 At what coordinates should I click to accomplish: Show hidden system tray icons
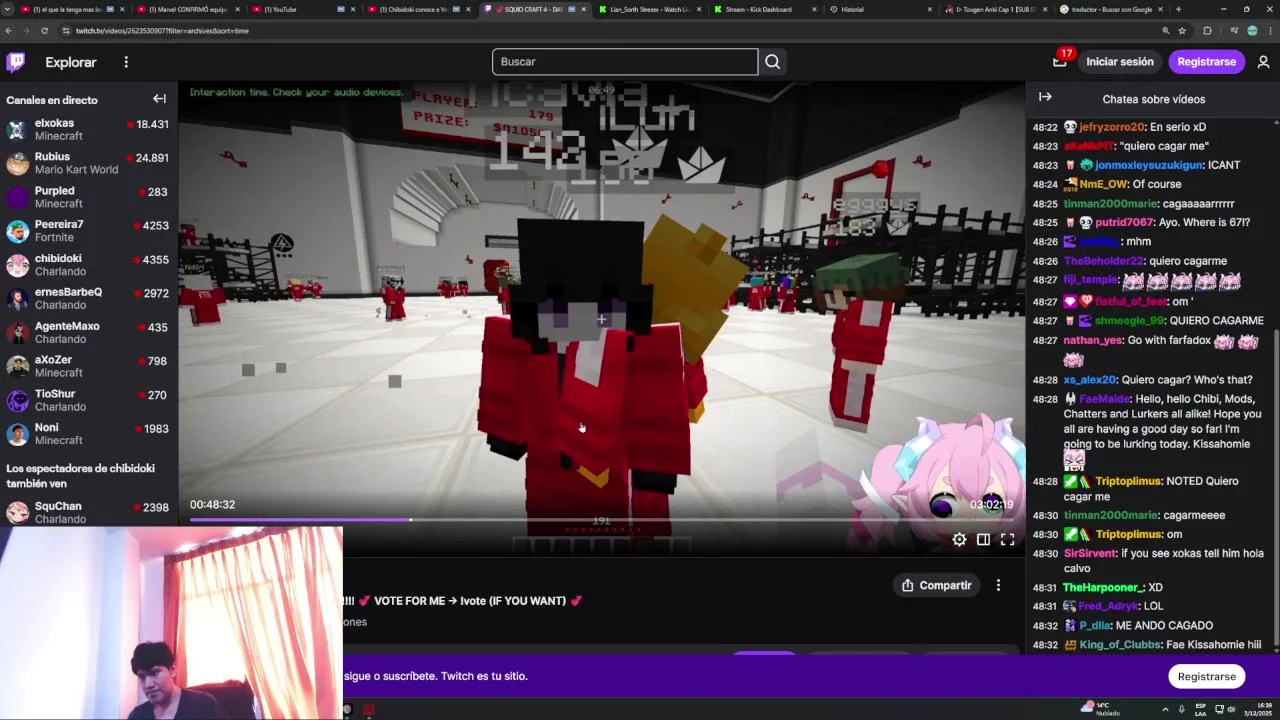1165,709
